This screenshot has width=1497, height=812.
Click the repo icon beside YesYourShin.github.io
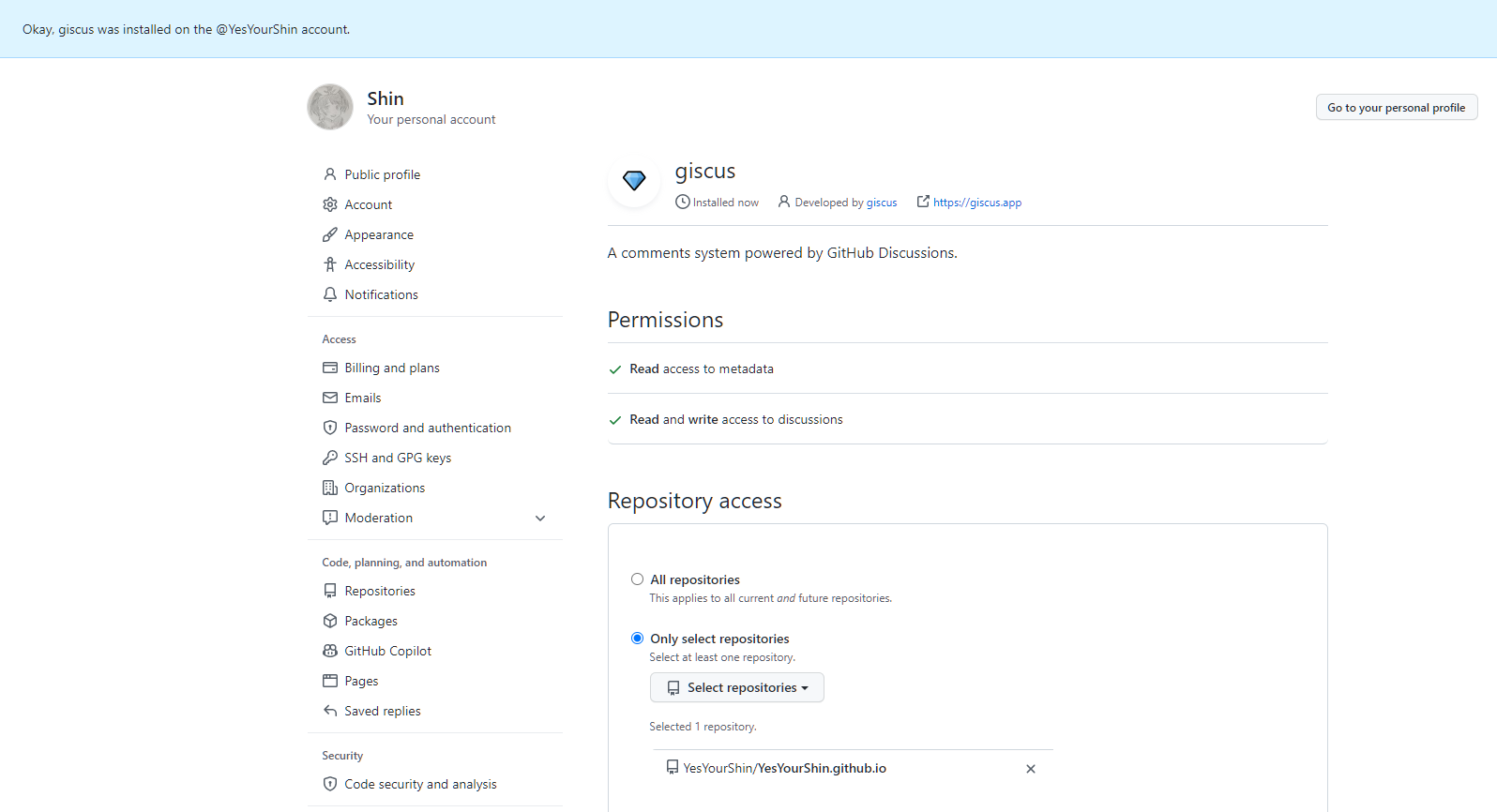click(x=673, y=767)
